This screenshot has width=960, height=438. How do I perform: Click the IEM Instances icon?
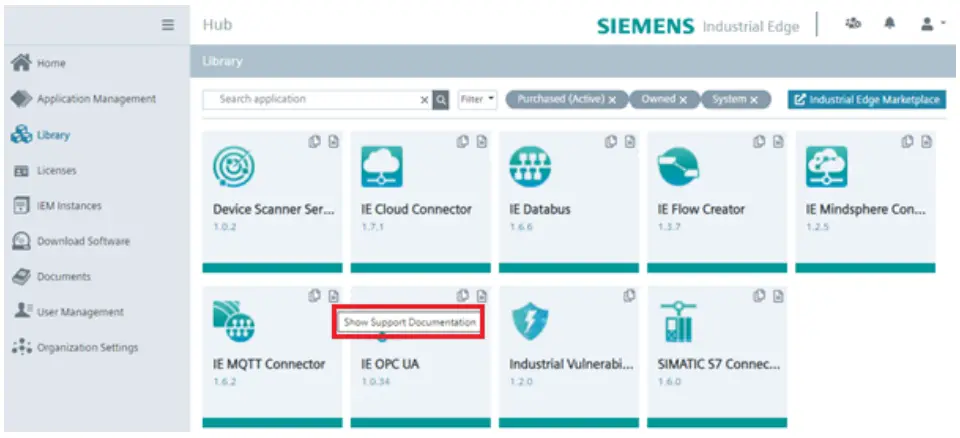pos(21,206)
